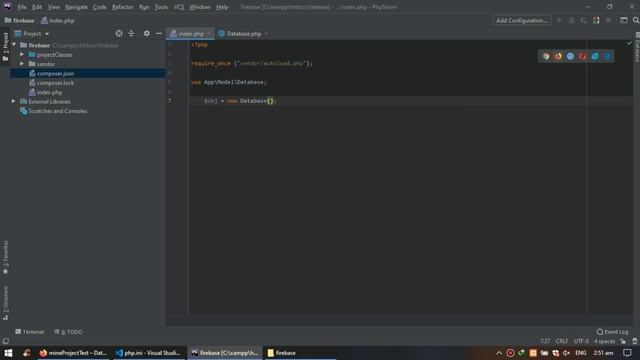Open in Chrome browser icon
The image size is (640, 360).
546,56
